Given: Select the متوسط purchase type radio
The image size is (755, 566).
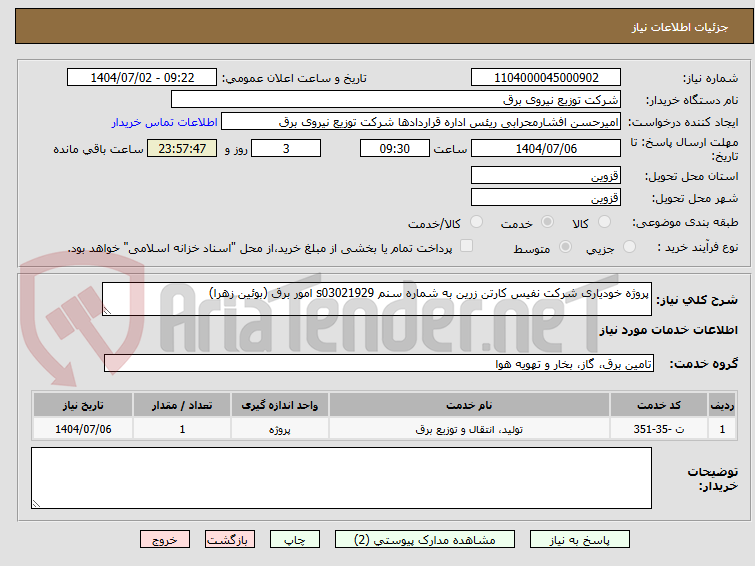Looking at the screenshot, I should pyautogui.click(x=565, y=247).
